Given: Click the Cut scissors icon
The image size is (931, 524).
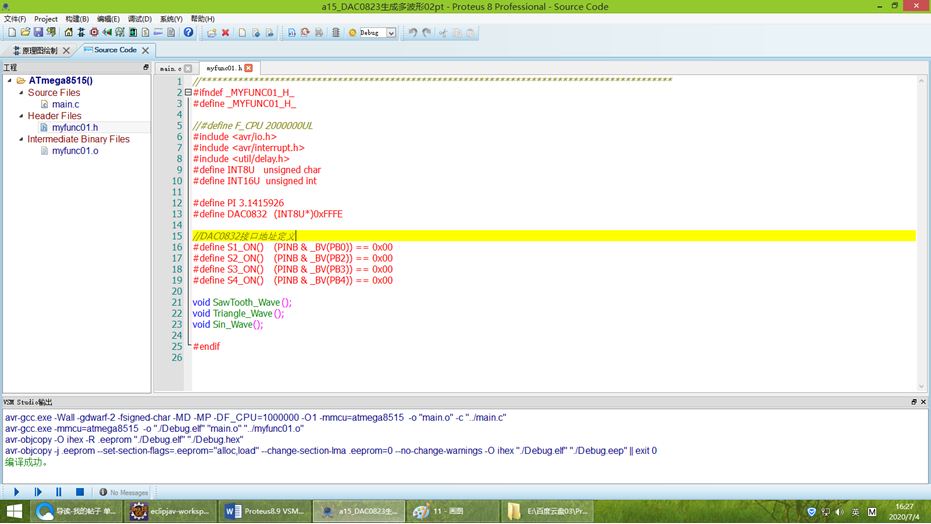Looking at the screenshot, I should coord(443,33).
